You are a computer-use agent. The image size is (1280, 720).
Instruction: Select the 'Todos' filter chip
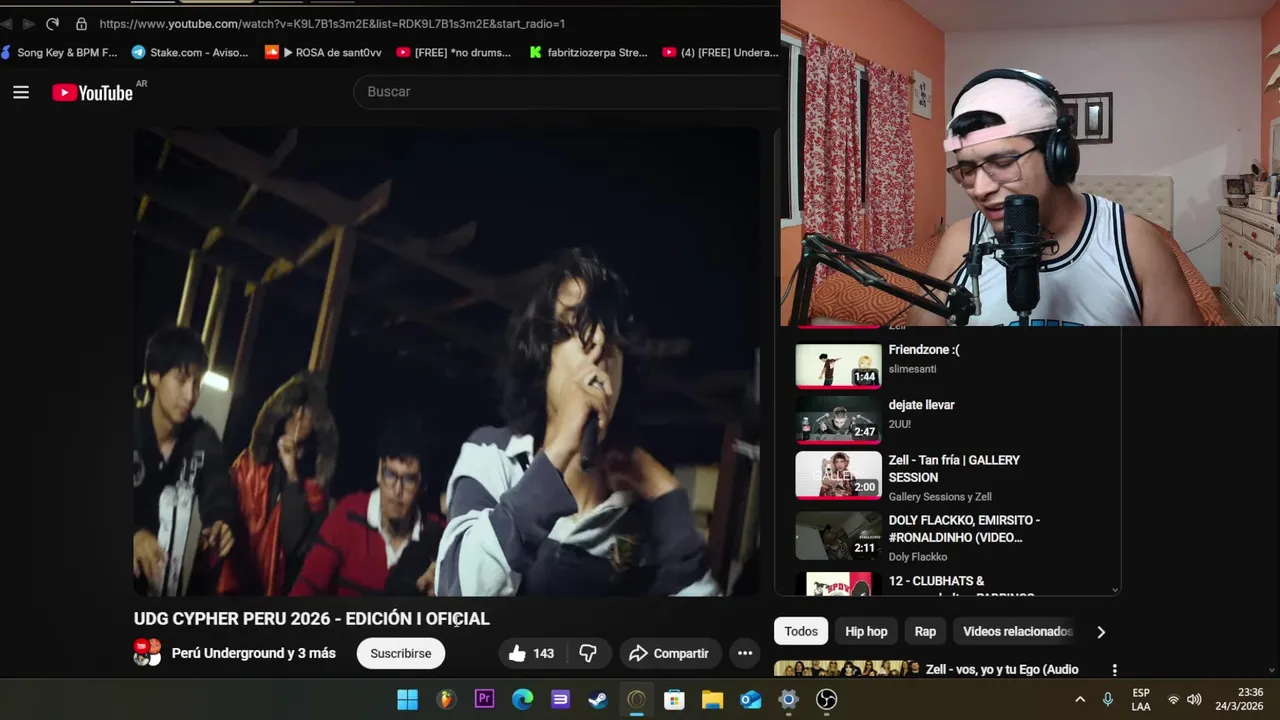coord(801,631)
